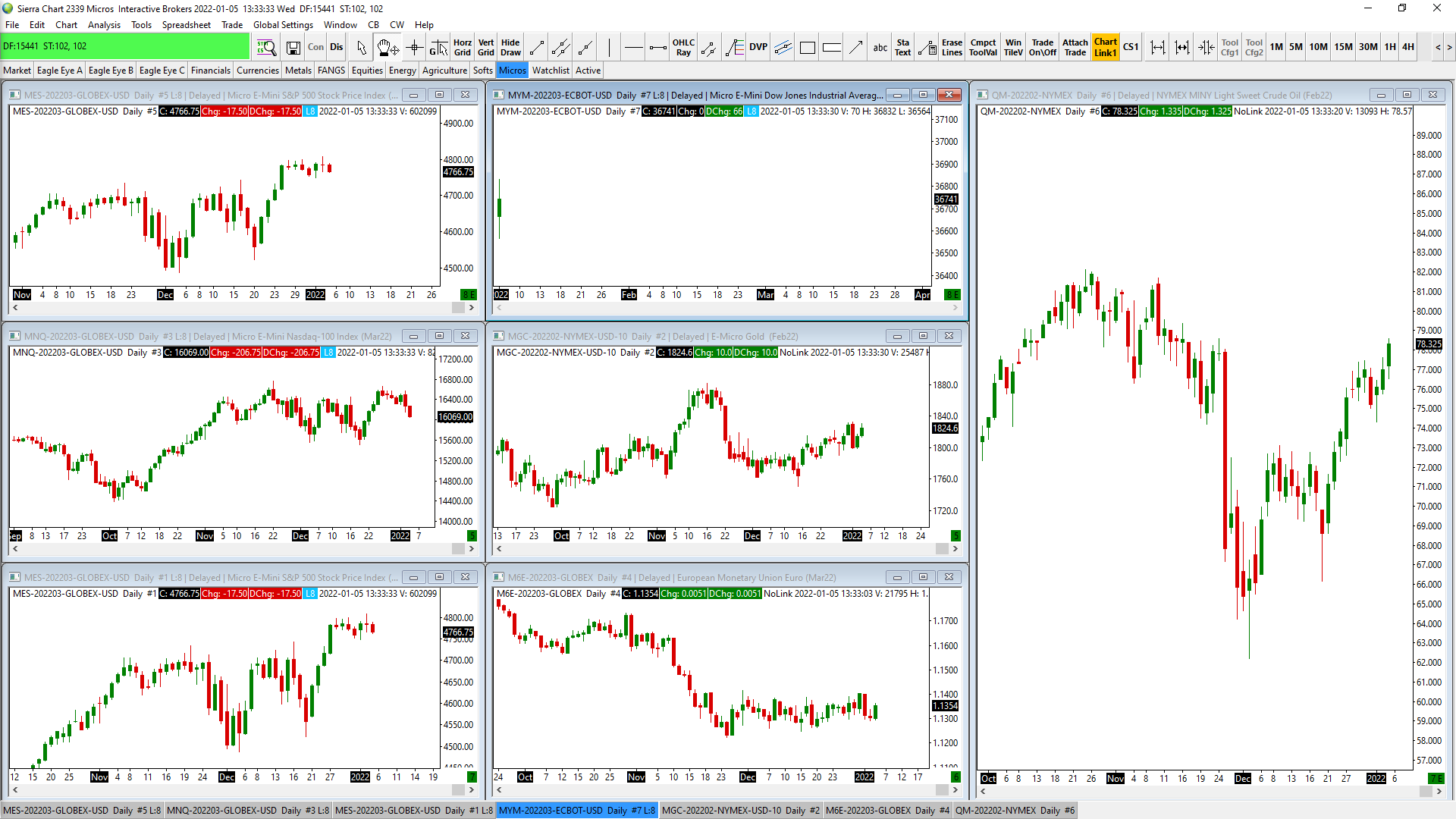Open the Analysis menu
The image size is (1456, 819).
(104, 25)
